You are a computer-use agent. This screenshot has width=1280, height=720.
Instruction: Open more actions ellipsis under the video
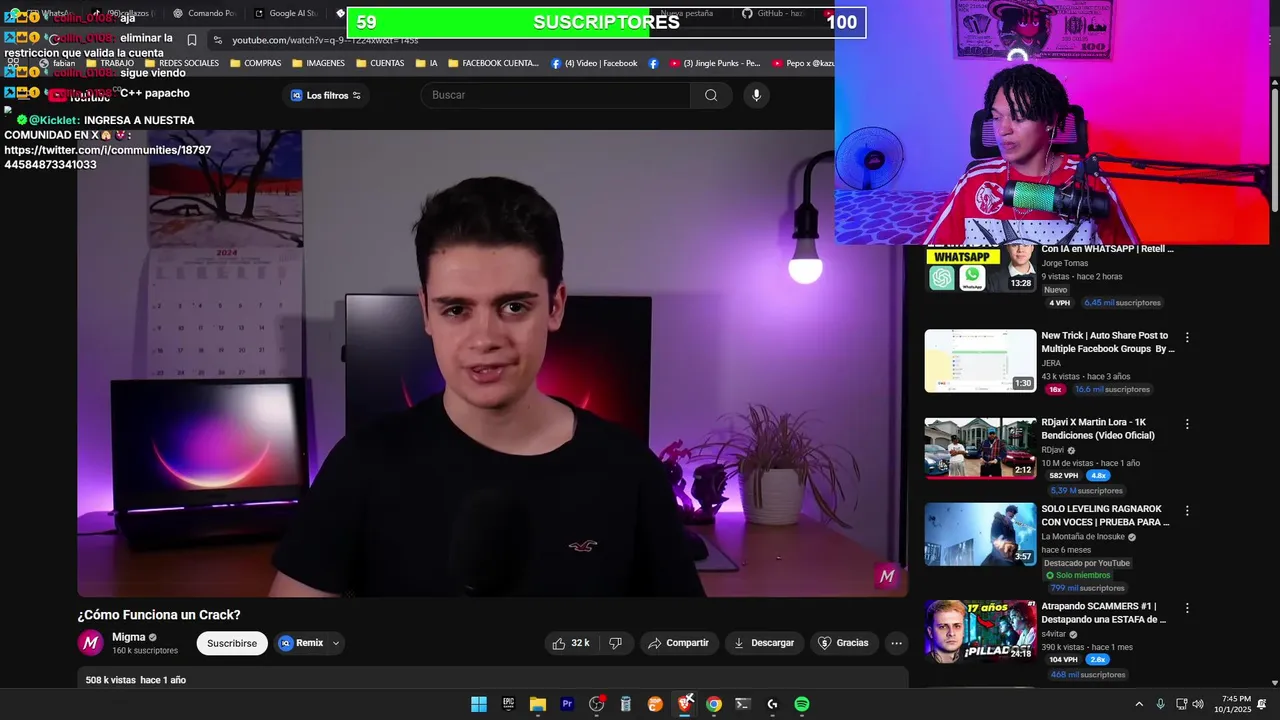tap(896, 643)
